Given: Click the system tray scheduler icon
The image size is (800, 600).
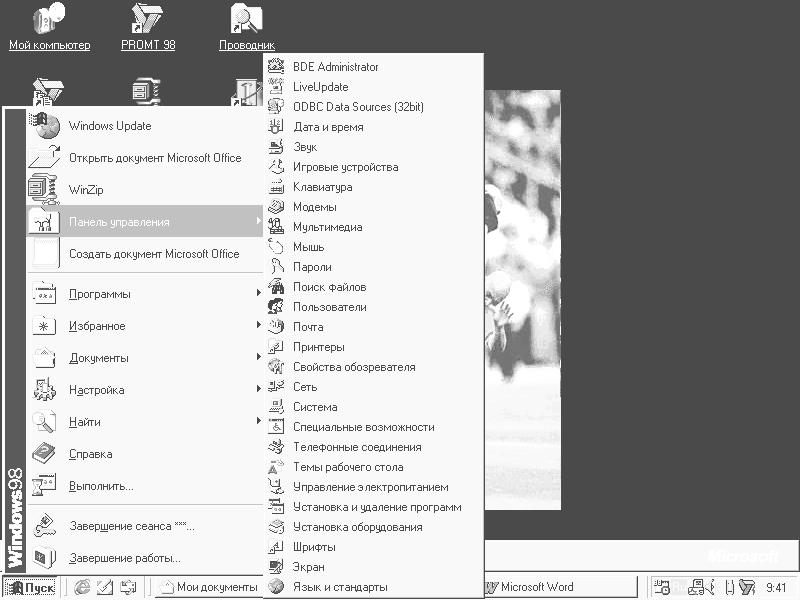Looking at the screenshot, I should pos(661,587).
